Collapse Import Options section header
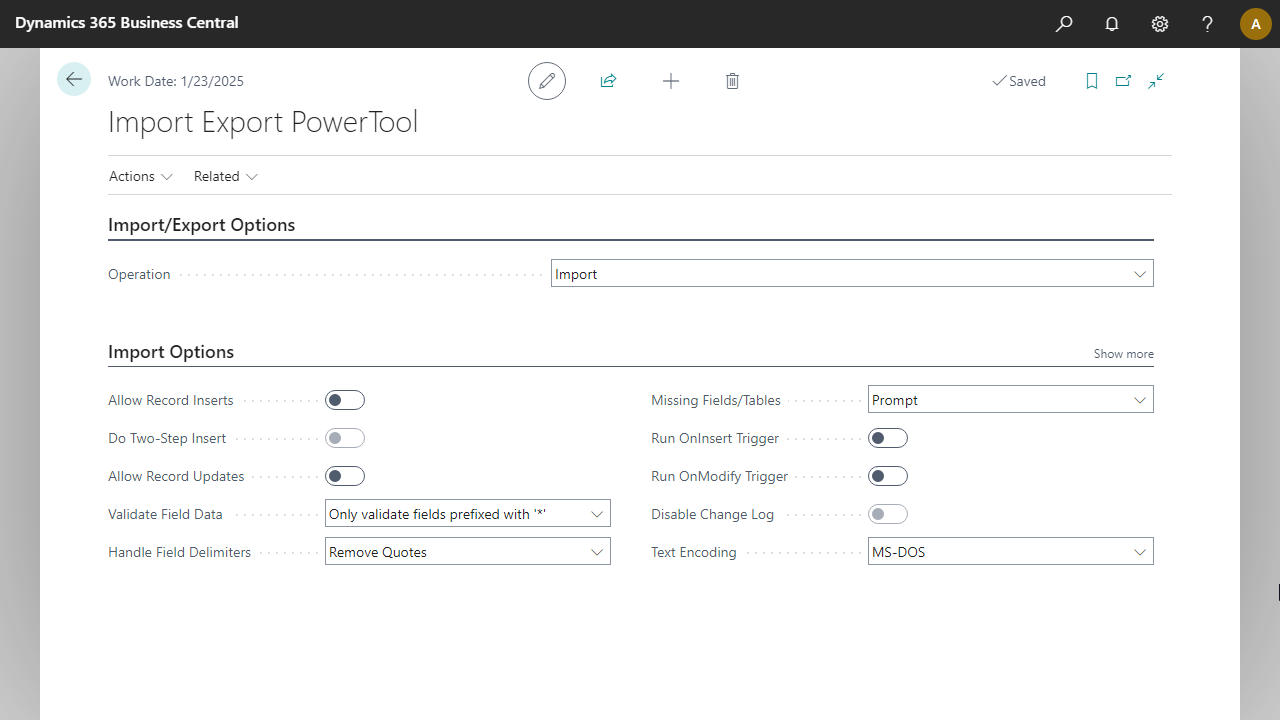The height and width of the screenshot is (720, 1280). pos(171,352)
